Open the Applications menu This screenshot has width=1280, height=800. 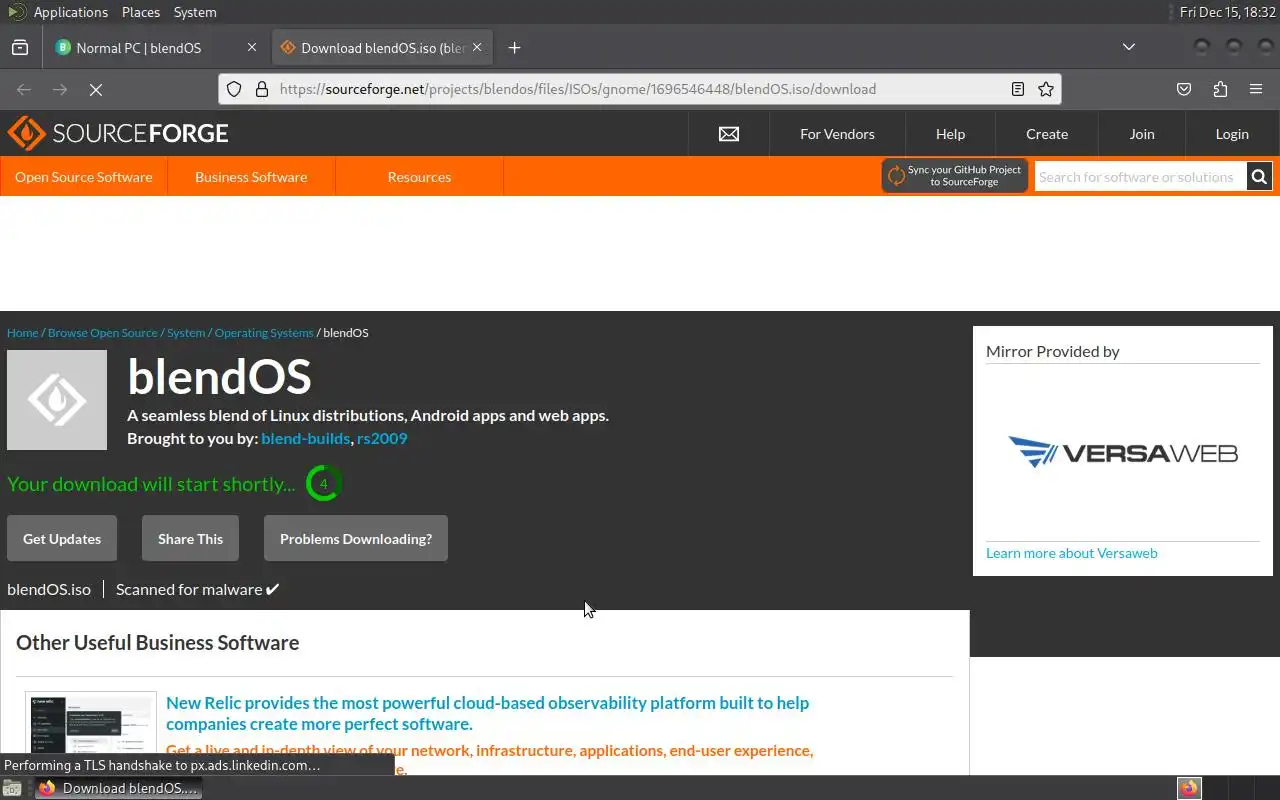(70, 12)
